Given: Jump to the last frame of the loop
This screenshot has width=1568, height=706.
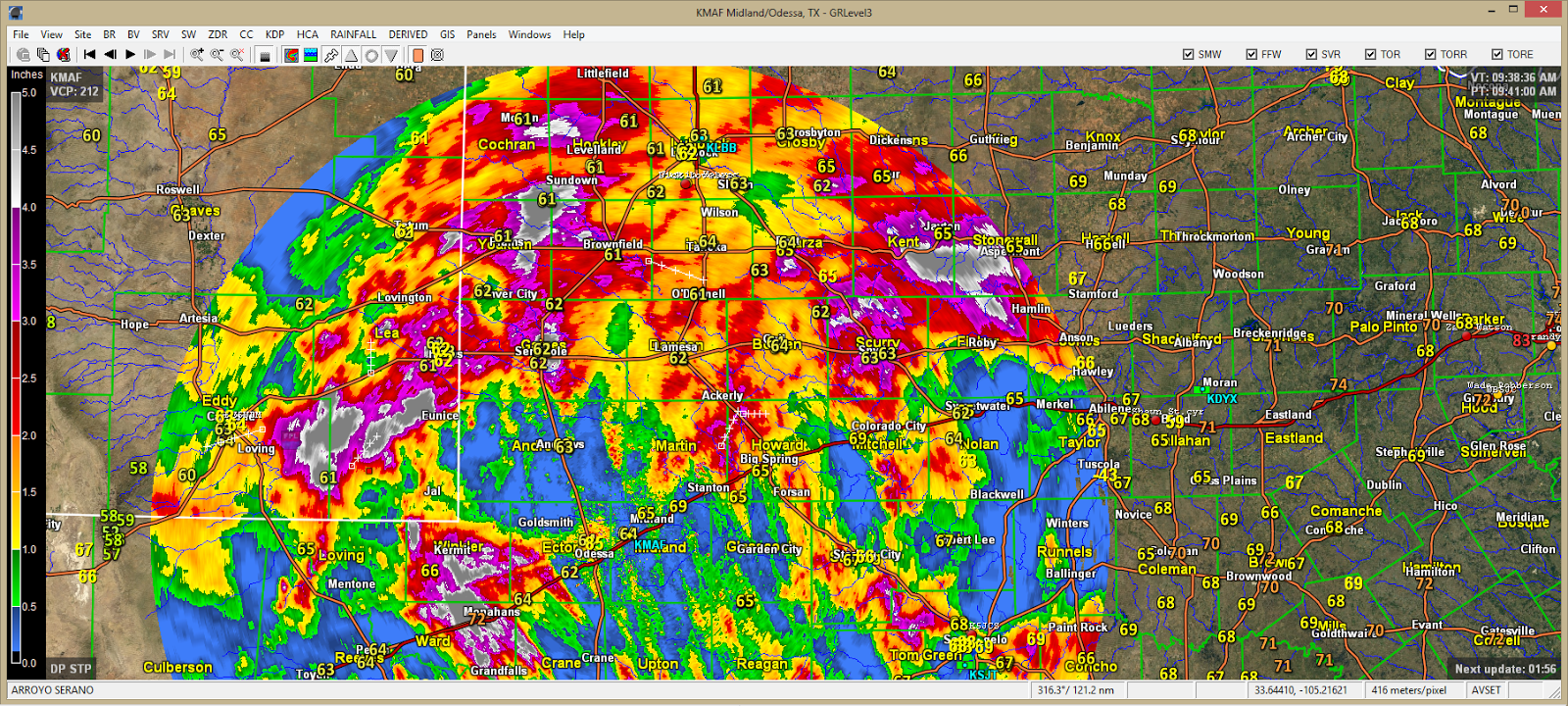Looking at the screenshot, I should coord(170,55).
